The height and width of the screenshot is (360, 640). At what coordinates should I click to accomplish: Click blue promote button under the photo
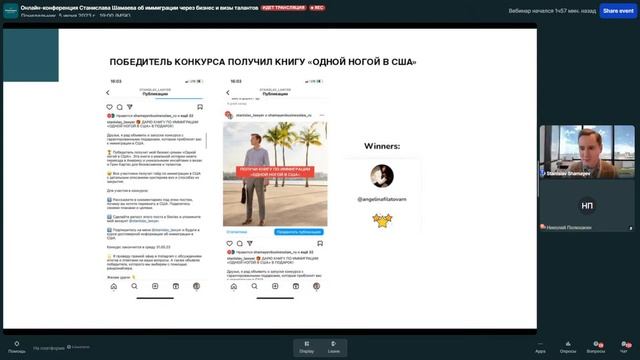pos(299,232)
